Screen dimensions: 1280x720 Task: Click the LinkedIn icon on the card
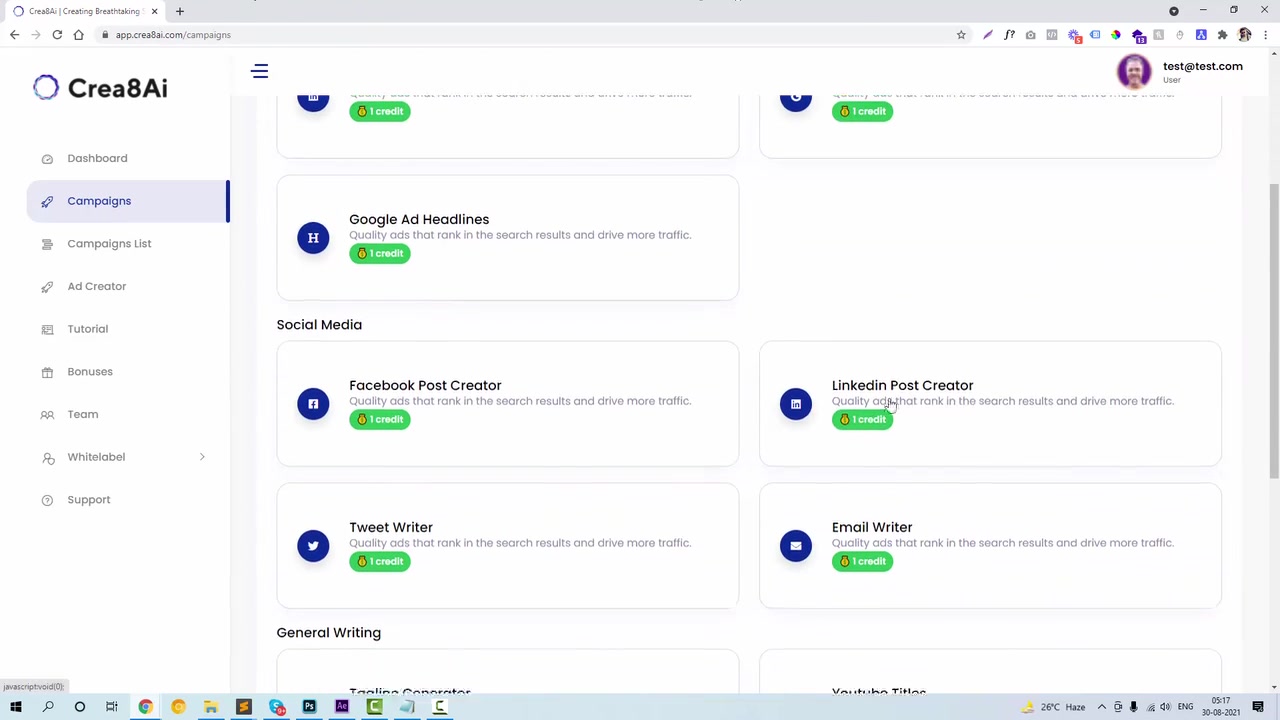[x=796, y=404]
